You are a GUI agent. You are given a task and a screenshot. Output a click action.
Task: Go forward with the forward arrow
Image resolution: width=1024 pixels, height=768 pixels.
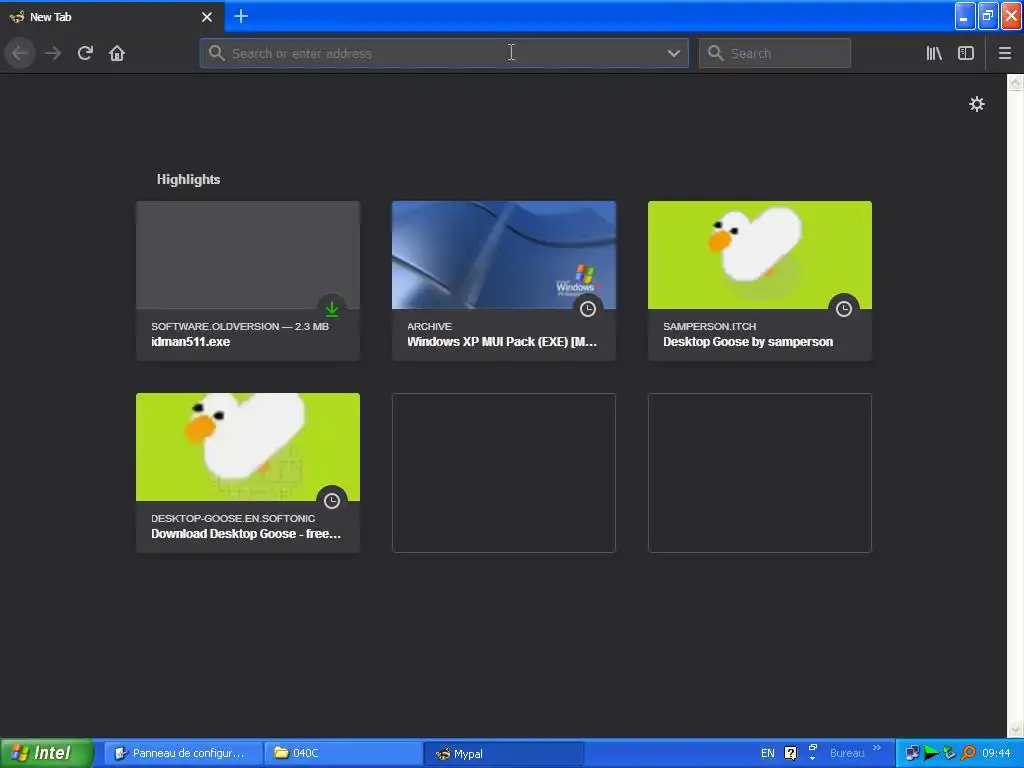53,53
